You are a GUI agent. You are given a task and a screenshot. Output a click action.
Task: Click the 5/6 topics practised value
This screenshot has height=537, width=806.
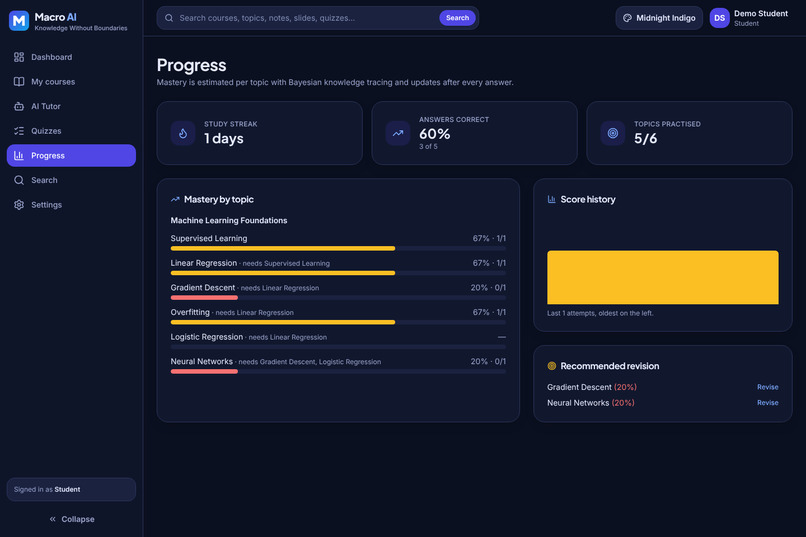point(646,138)
